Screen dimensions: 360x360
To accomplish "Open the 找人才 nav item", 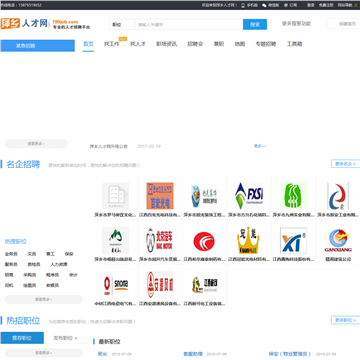I will click(138, 44).
